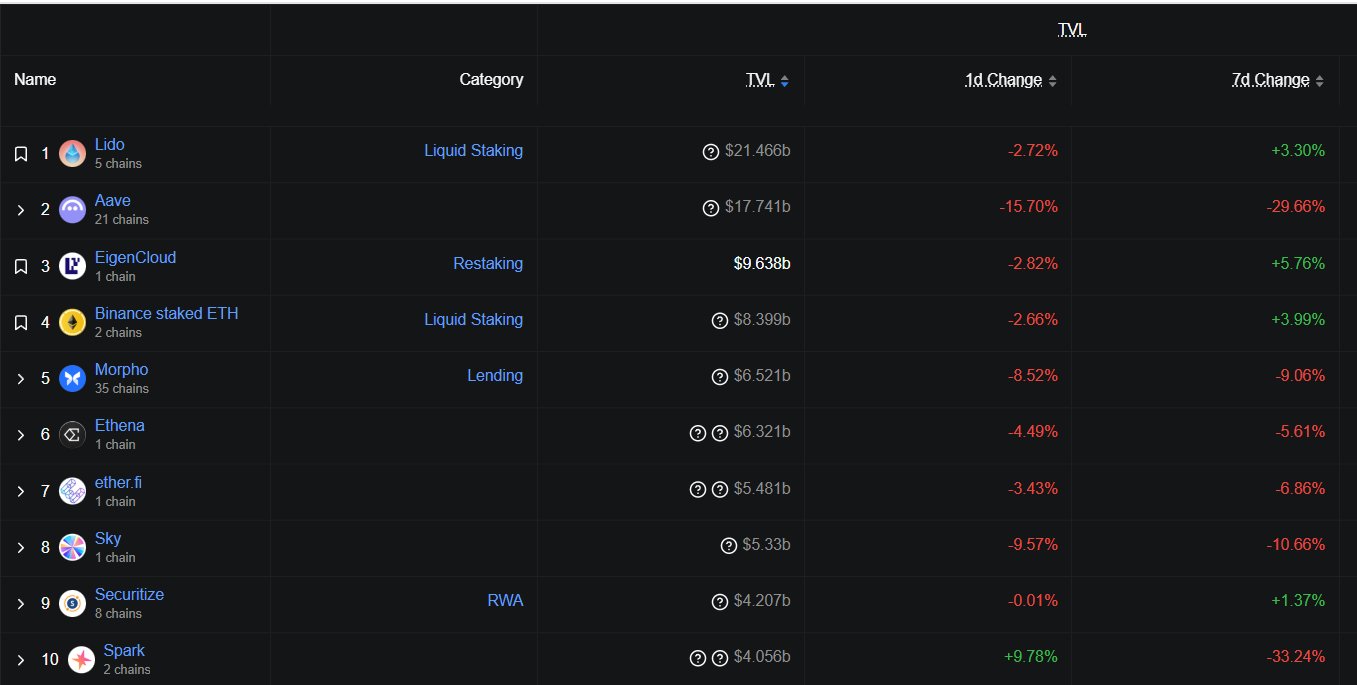Bookmark Binance staked ETH
Image resolution: width=1357 pixels, height=685 pixels.
click(21, 322)
